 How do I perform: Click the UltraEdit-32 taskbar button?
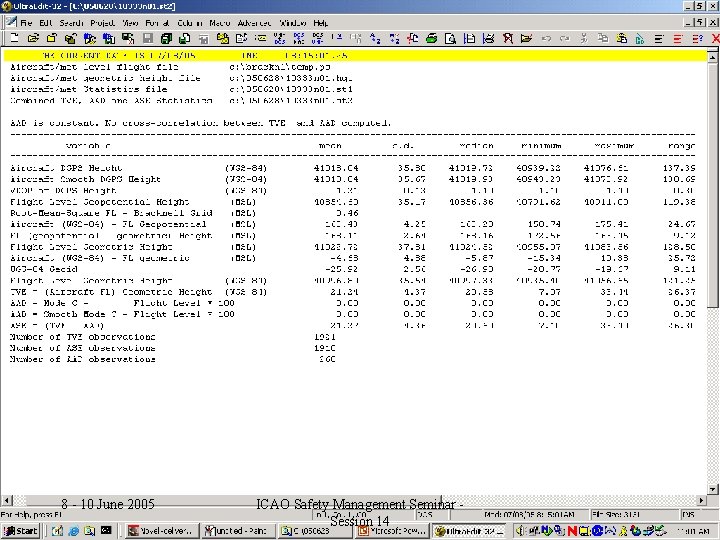pos(469,531)
